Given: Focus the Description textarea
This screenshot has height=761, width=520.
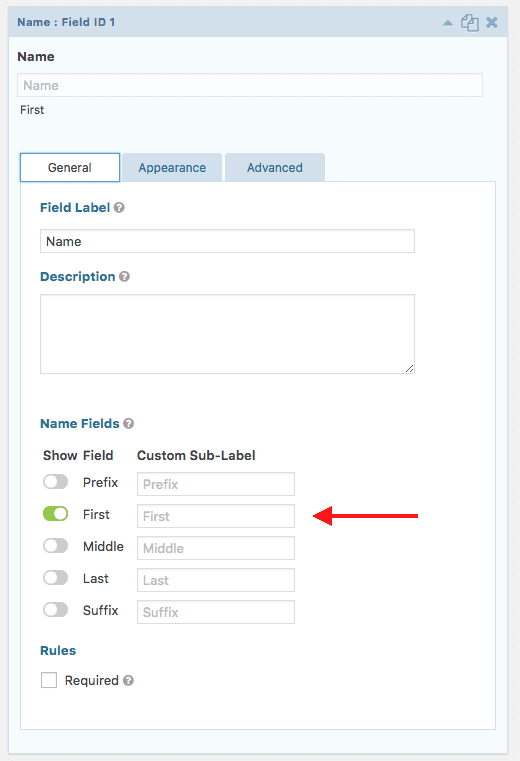Looking at the screenshot, I should pos(227,334).
